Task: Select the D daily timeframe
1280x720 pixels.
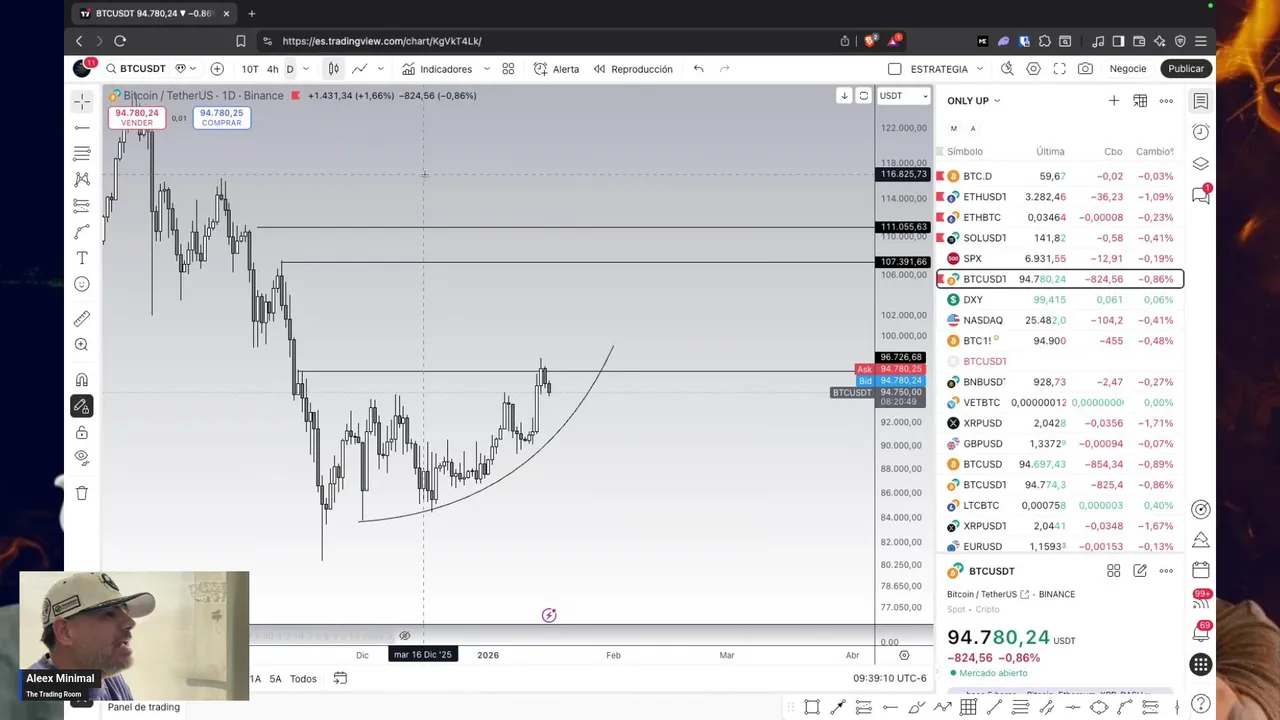Action: pyautogui.click(x=290, y=69)
